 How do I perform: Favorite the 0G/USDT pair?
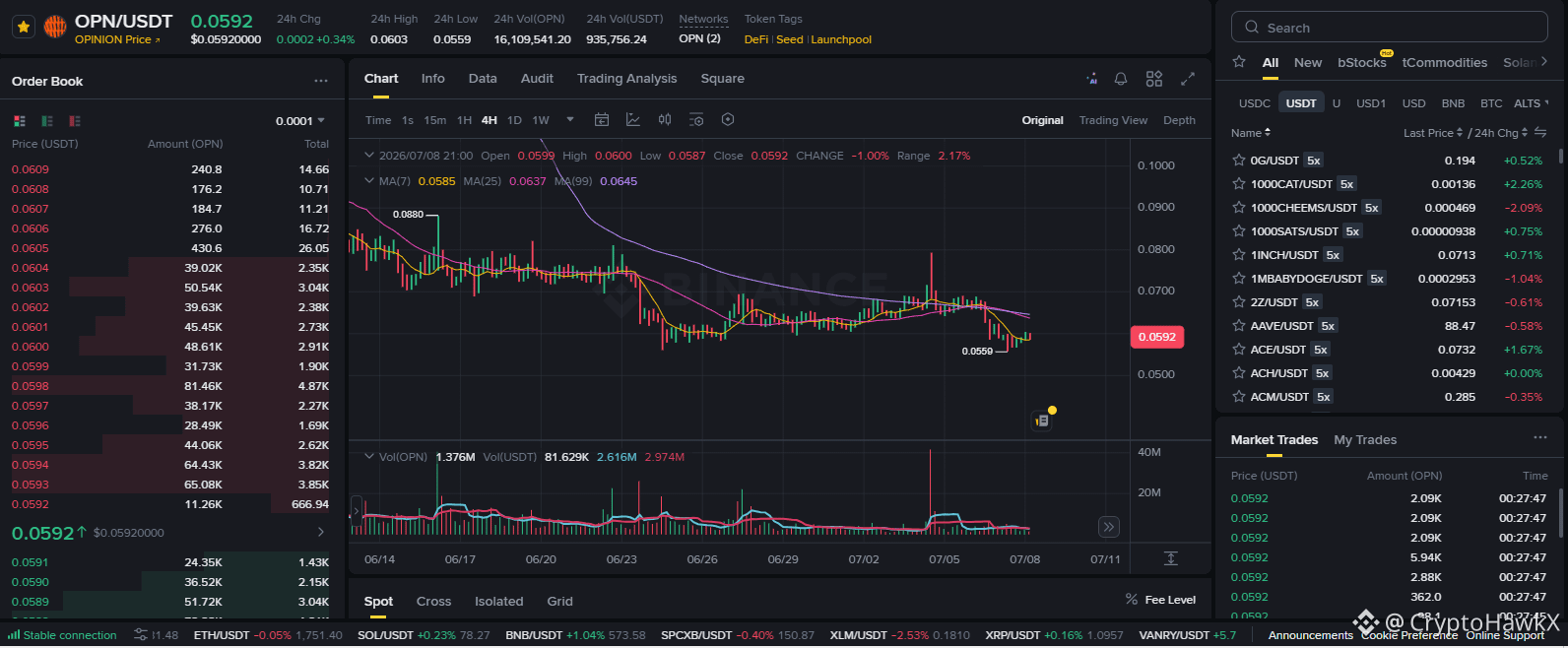(x=1239, y=160)
